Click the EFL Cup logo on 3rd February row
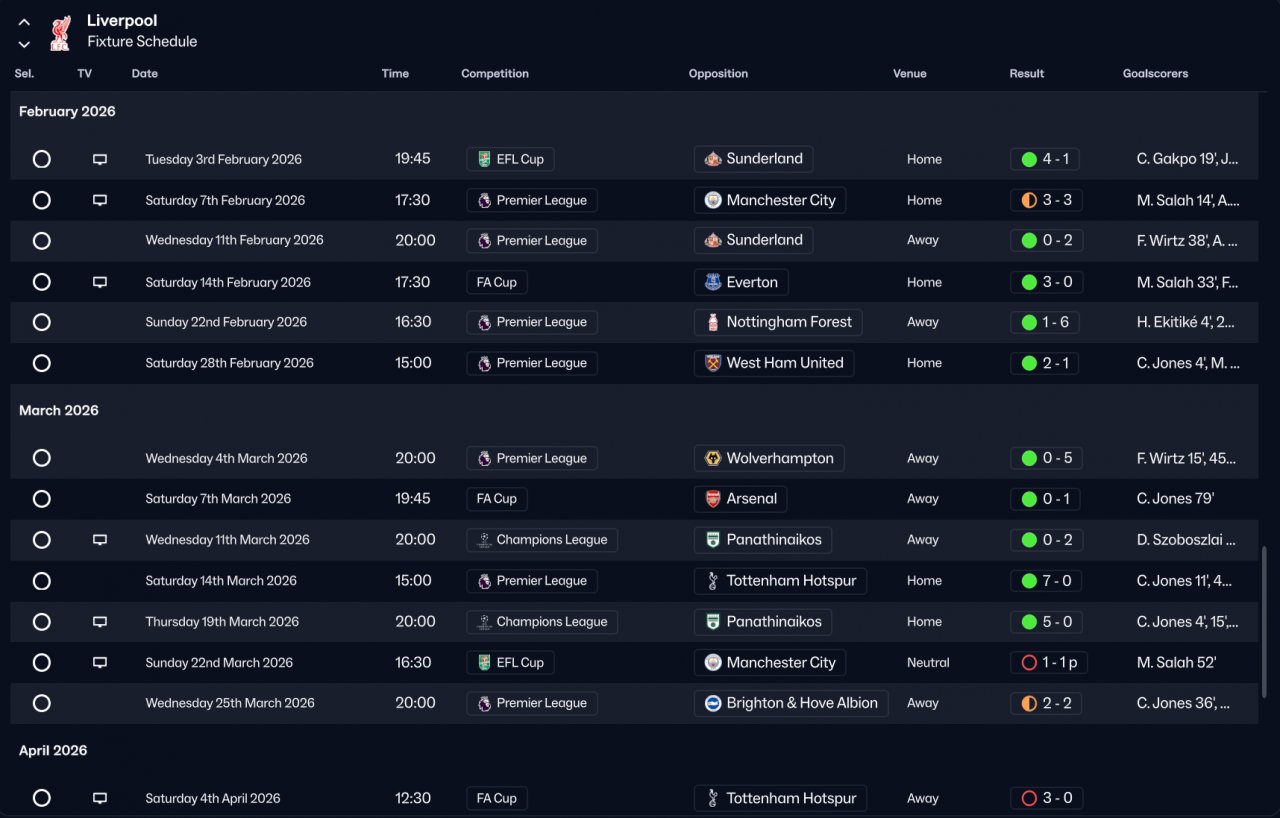The height and width of the screenshot is (818, 1280). pyautogui.click(x=484, y=159)
